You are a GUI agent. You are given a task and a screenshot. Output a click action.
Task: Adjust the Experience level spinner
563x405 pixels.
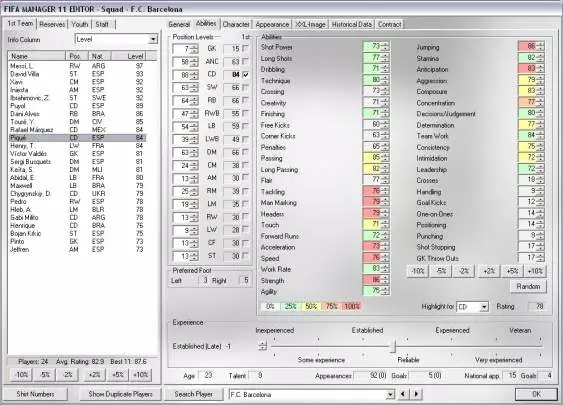coord(262,346)
